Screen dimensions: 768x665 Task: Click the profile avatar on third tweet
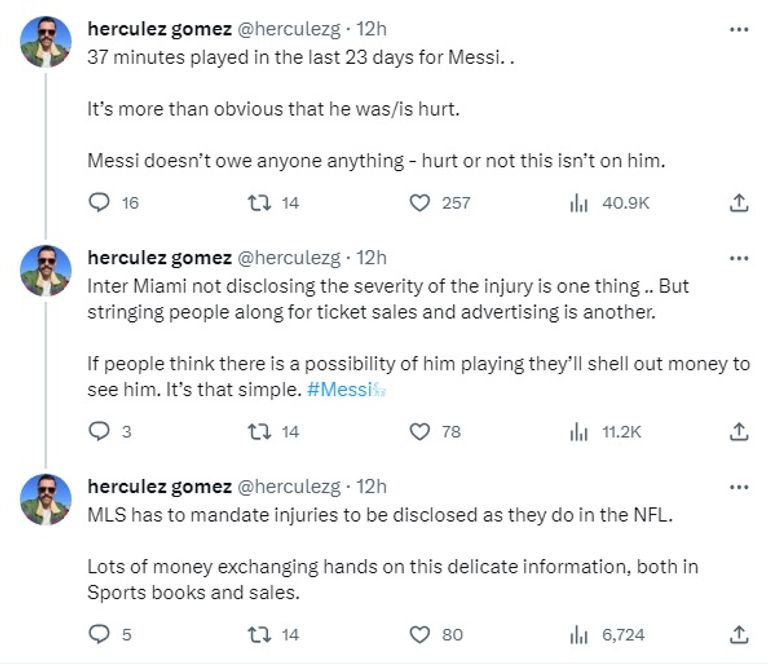tap(46, 500)
